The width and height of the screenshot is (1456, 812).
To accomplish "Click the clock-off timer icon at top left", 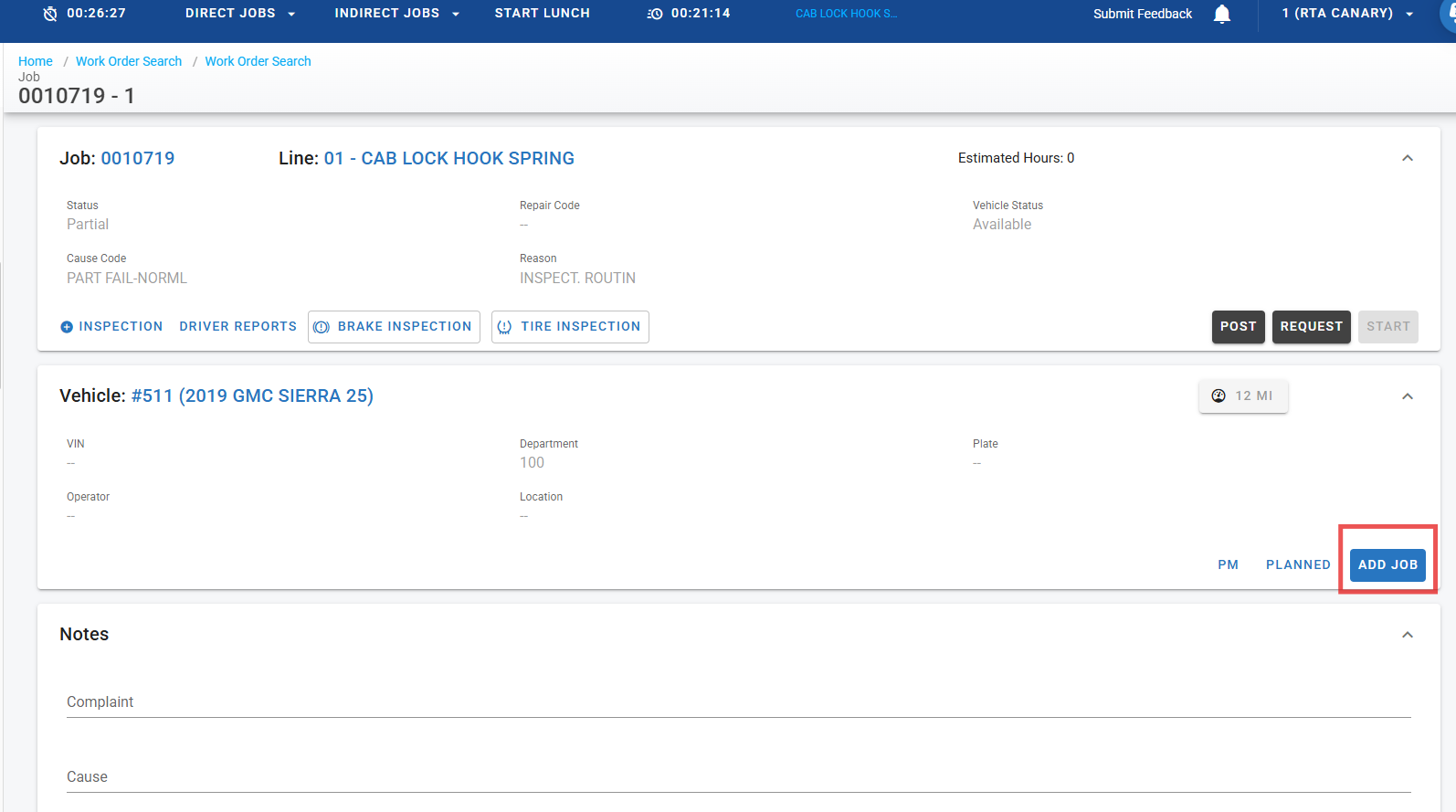I will (x=50, y=14).
